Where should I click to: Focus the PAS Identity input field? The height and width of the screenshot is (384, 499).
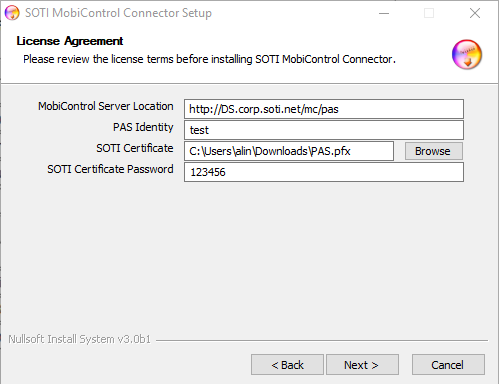[324, 130]
